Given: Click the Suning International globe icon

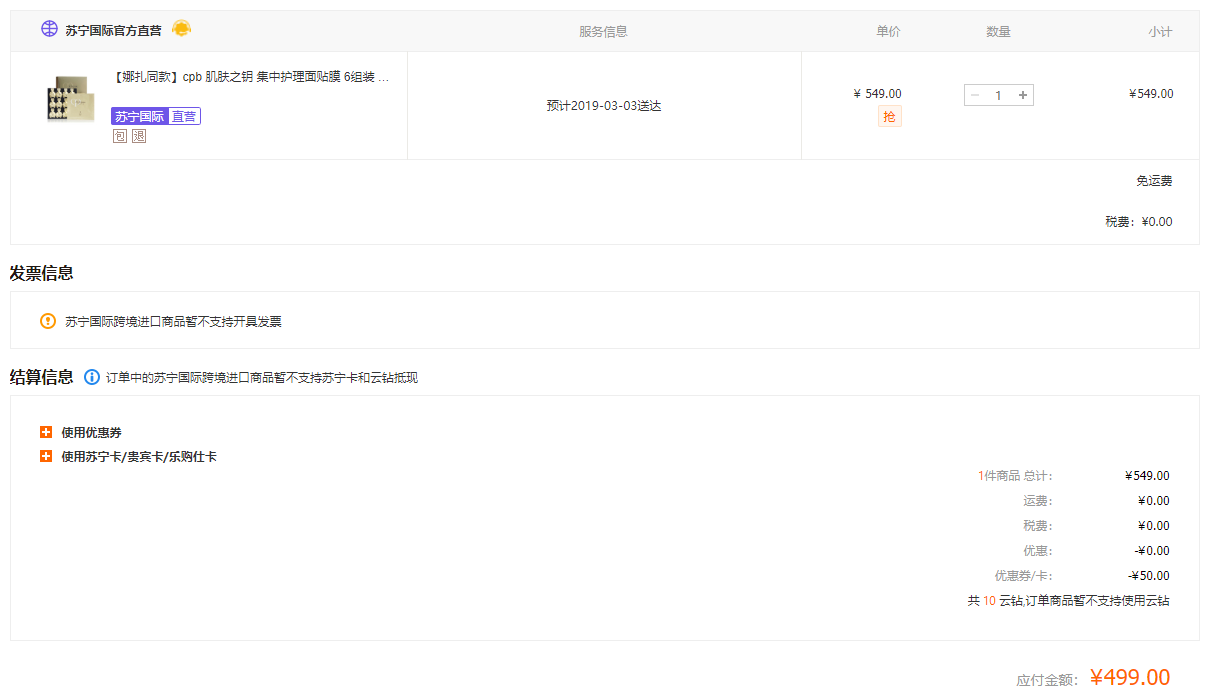Looking at the screenshot, I should coord(49,29).
